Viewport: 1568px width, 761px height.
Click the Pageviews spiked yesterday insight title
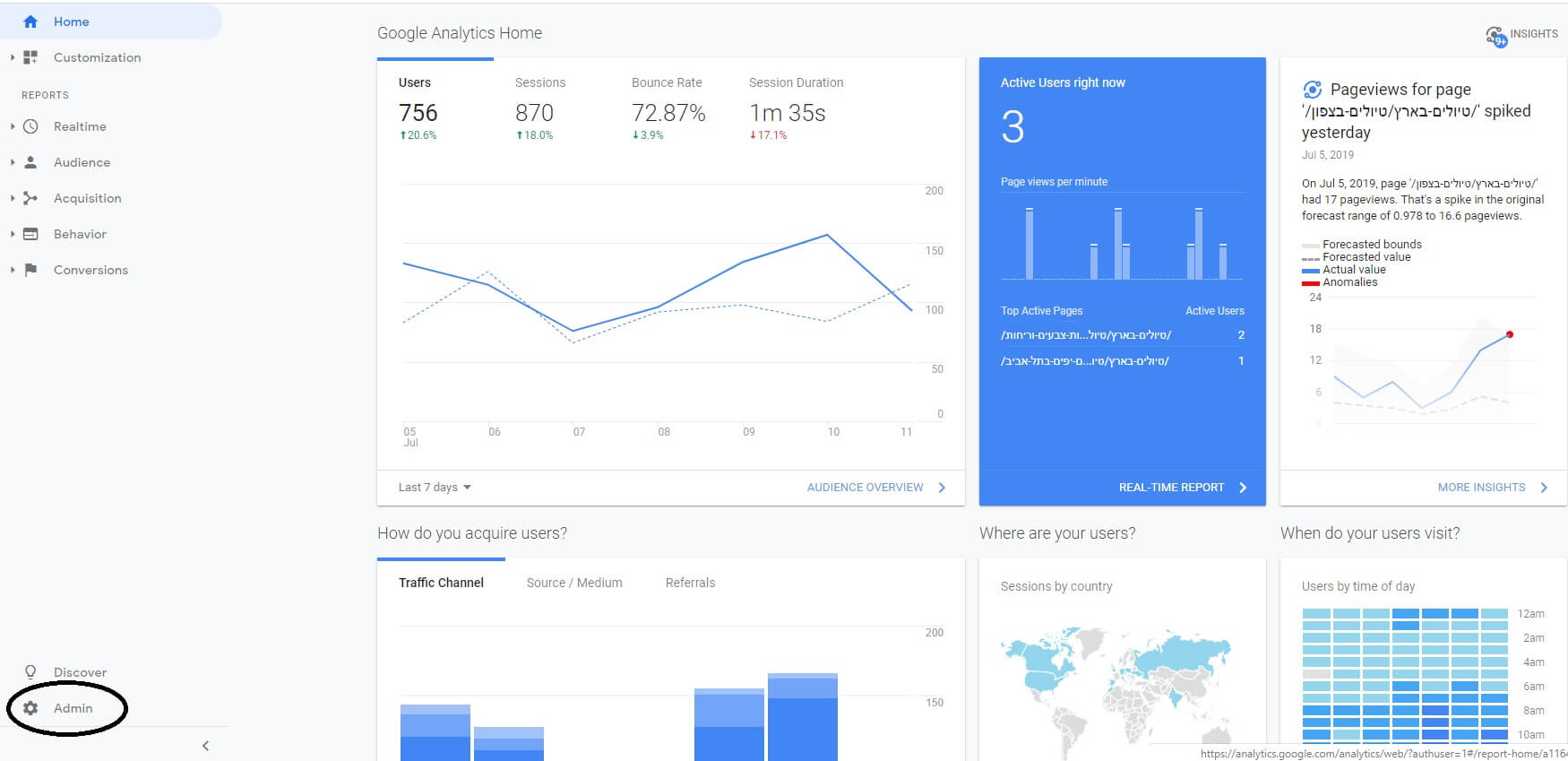tap(1417, 111)
